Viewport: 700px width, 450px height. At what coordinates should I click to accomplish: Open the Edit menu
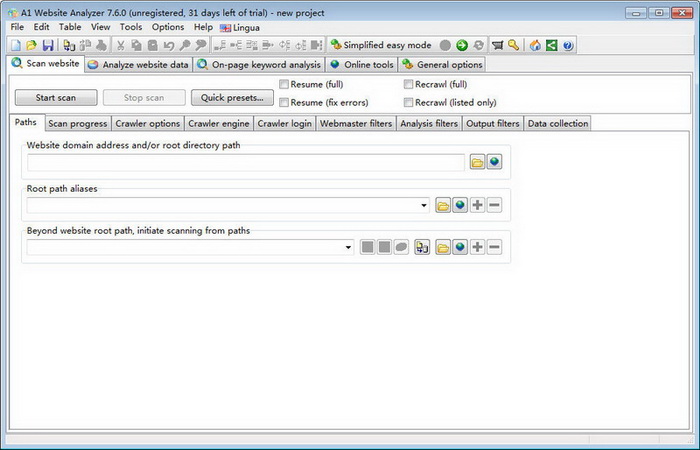[x=42, y=27]
